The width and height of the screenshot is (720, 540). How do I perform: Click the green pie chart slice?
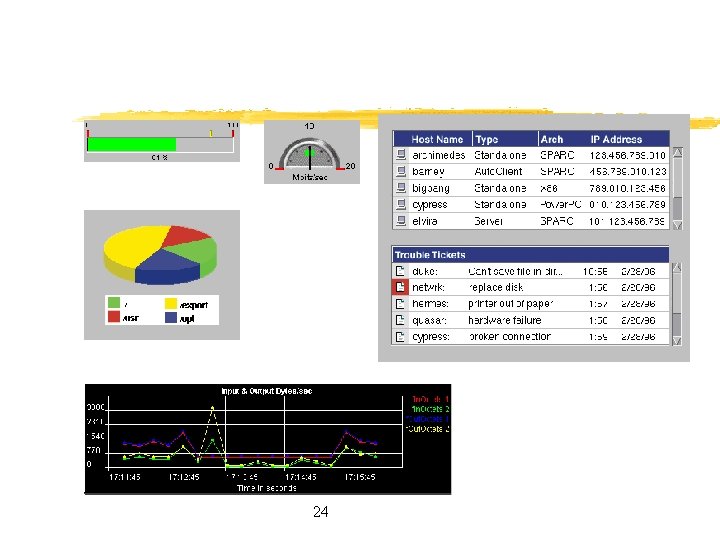(197, 250)
